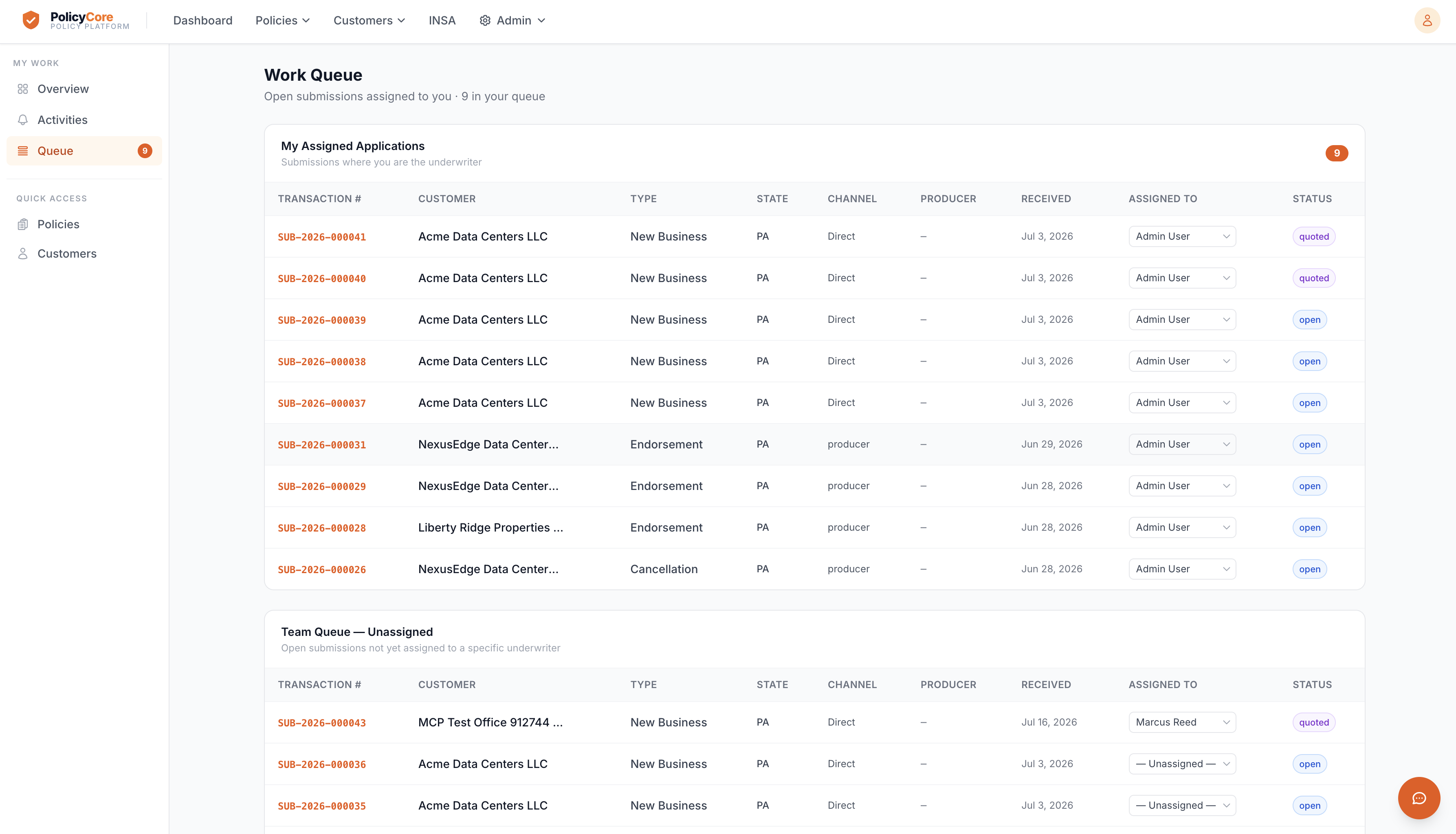1456x834 pixels.
Task: Click the STATUS header in Team Queue table
Action: click(1312, 684)
